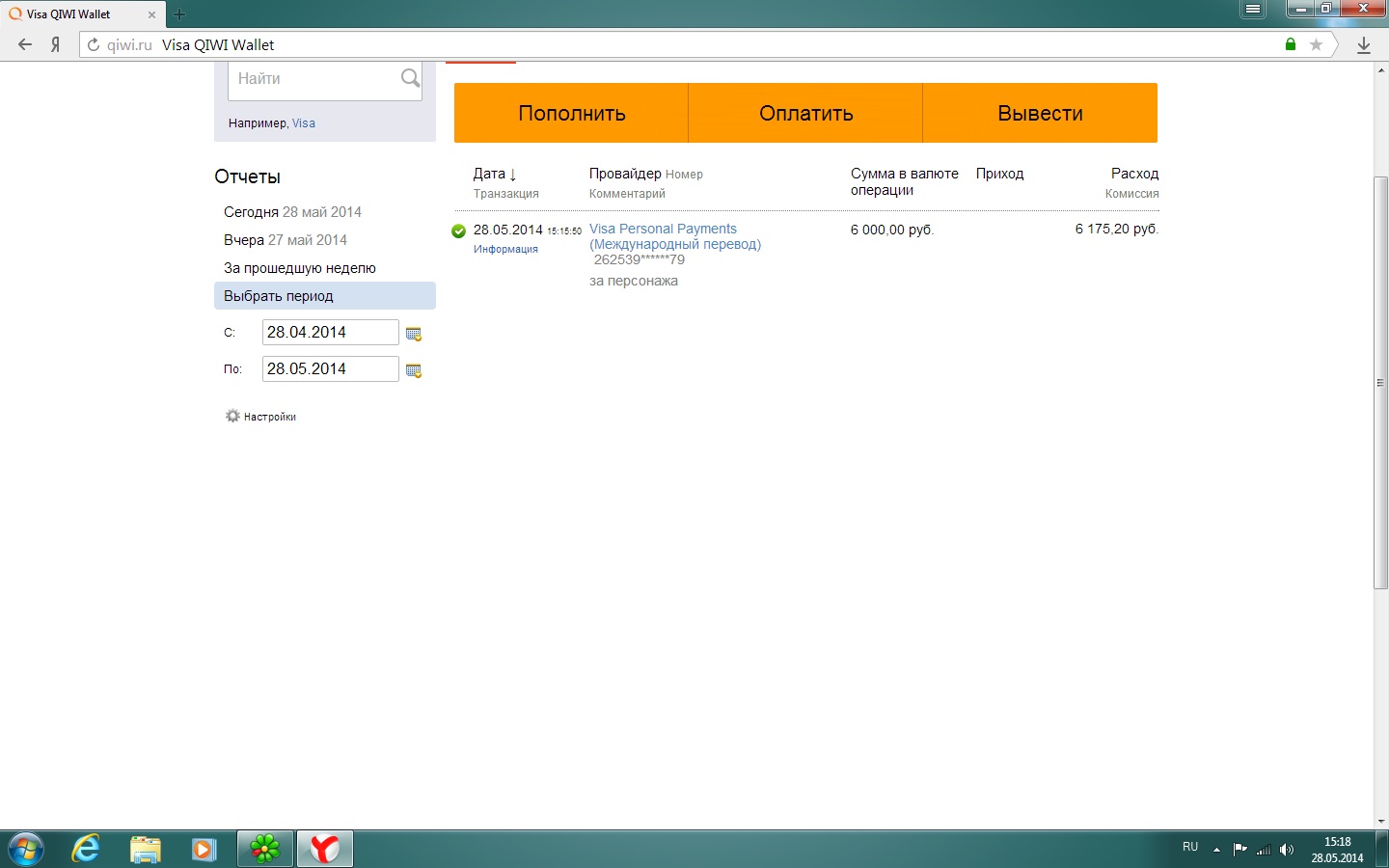Click Visa example link under search

(304, 123)
